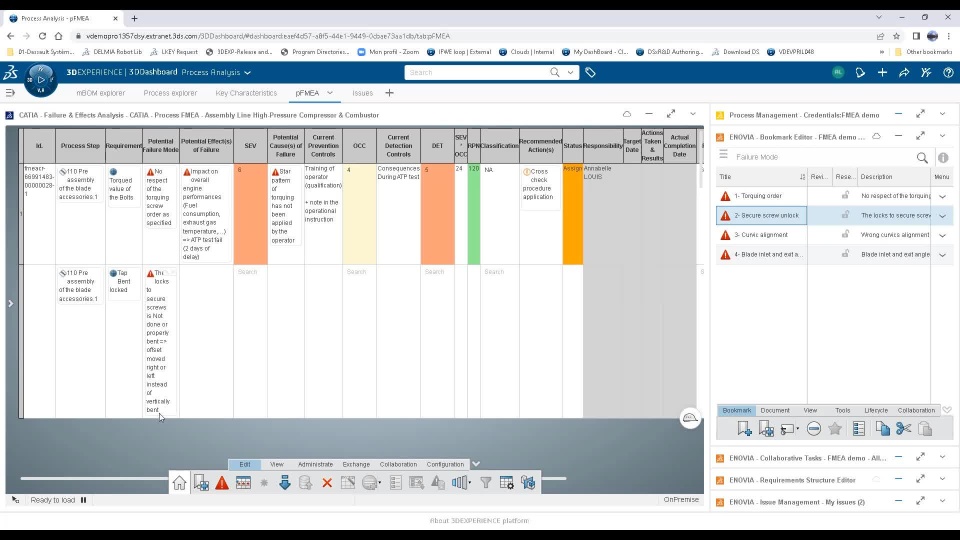Open Download DS bookmark in browser bar
This screenshot has width=960, height=540.
coord(735,52)
